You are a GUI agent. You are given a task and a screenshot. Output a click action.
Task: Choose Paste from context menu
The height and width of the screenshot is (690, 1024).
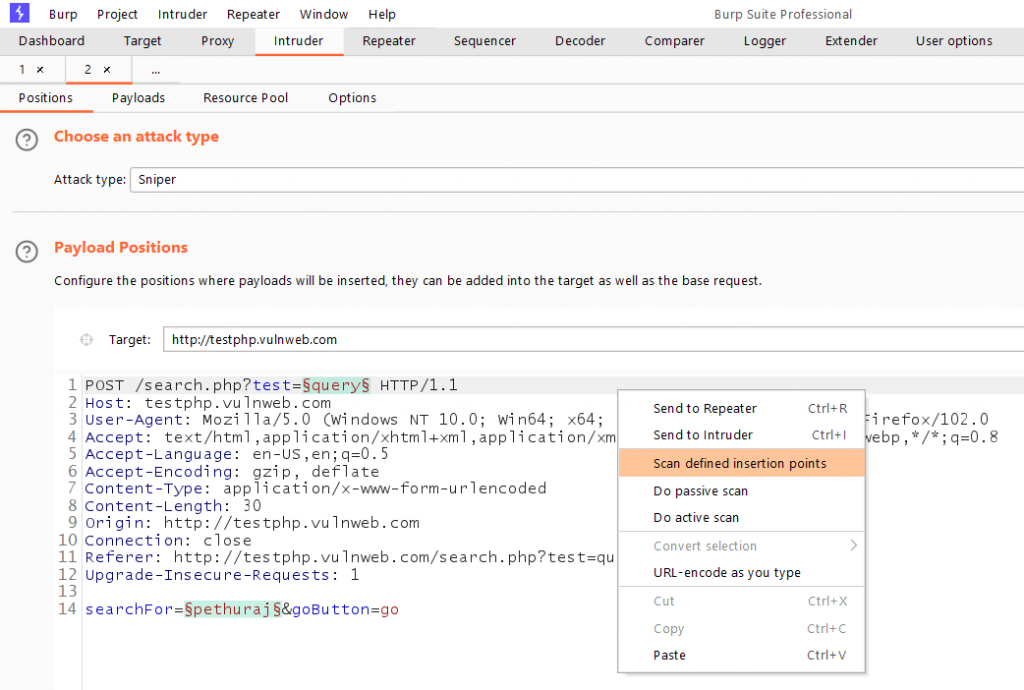[x=741, y=655]
